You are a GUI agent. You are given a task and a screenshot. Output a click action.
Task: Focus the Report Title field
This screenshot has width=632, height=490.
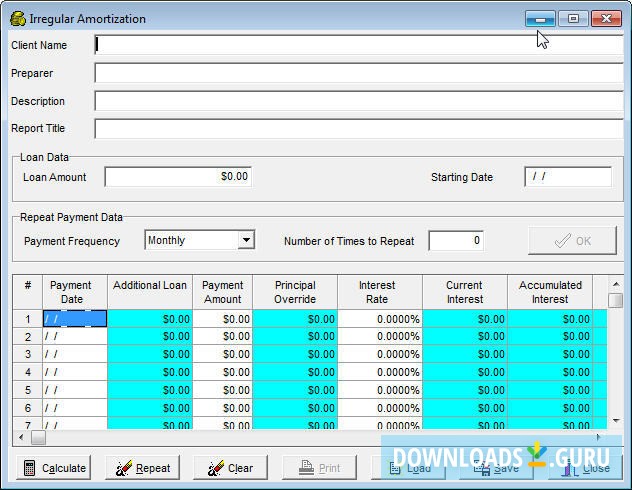tap(359, 129)
